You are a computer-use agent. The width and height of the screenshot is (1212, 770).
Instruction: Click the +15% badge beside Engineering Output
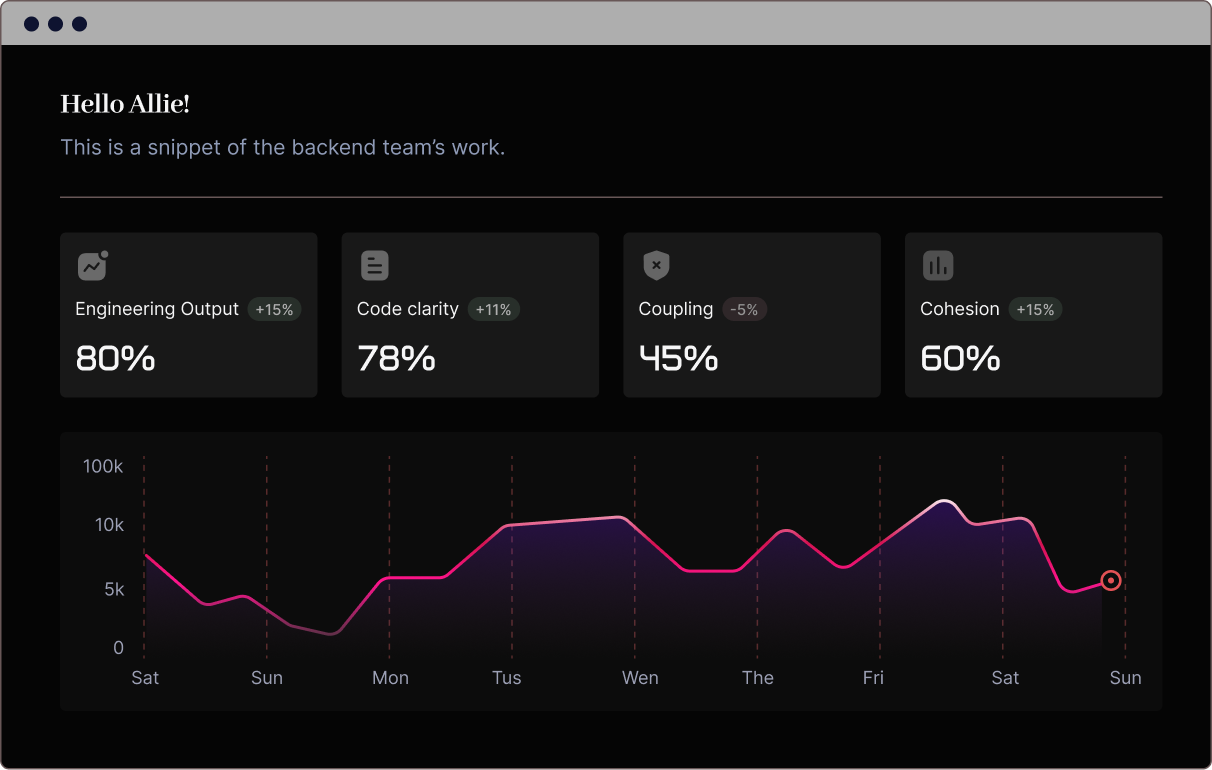click(x=274, y=310)
